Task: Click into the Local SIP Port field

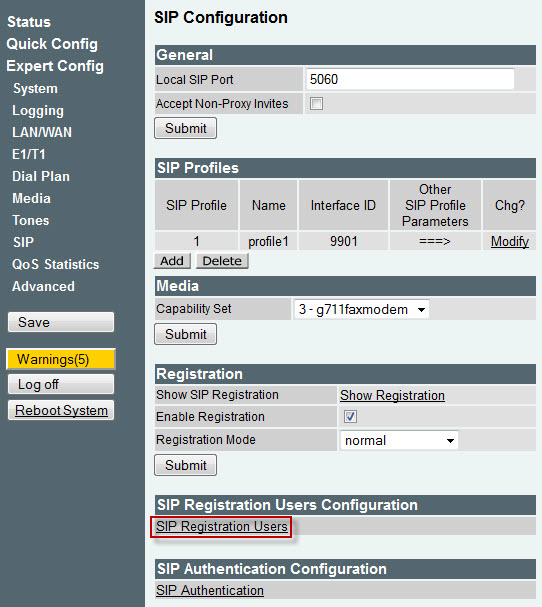Action: 410,79
